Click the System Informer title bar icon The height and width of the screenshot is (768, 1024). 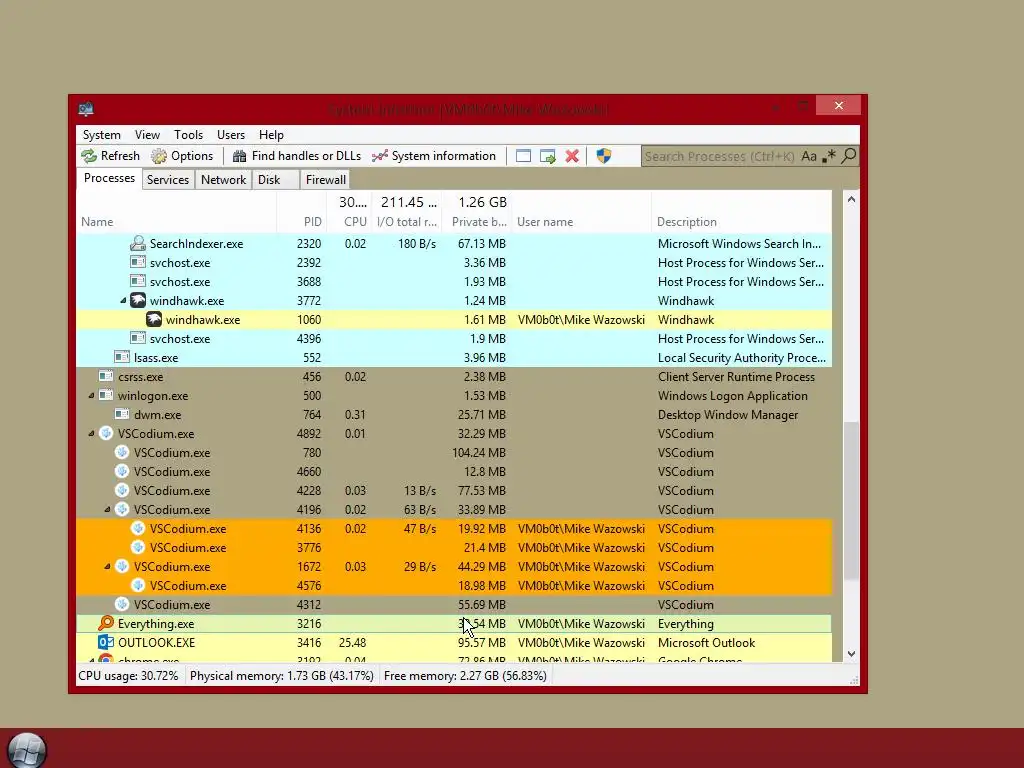86,108
